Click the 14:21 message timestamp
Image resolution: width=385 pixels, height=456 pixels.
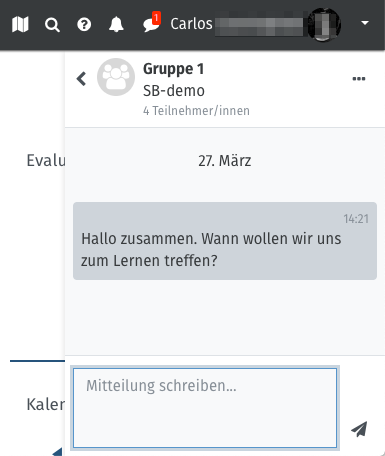point(356,219)
